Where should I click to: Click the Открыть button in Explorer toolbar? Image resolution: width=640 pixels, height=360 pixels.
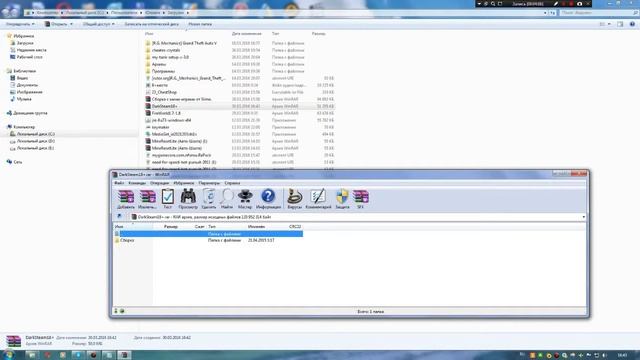[x=56, y=24]
